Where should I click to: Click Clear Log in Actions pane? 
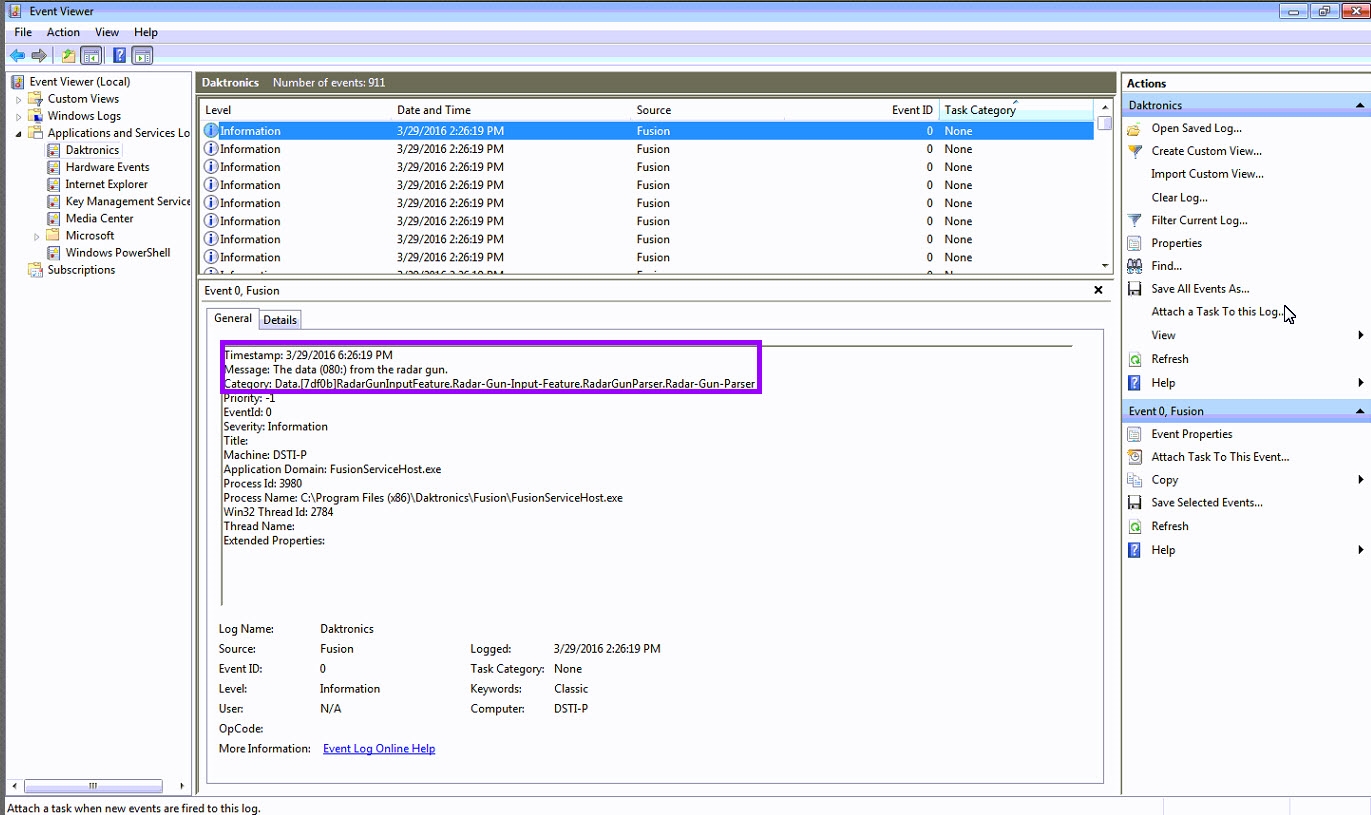click(1179, 197)
